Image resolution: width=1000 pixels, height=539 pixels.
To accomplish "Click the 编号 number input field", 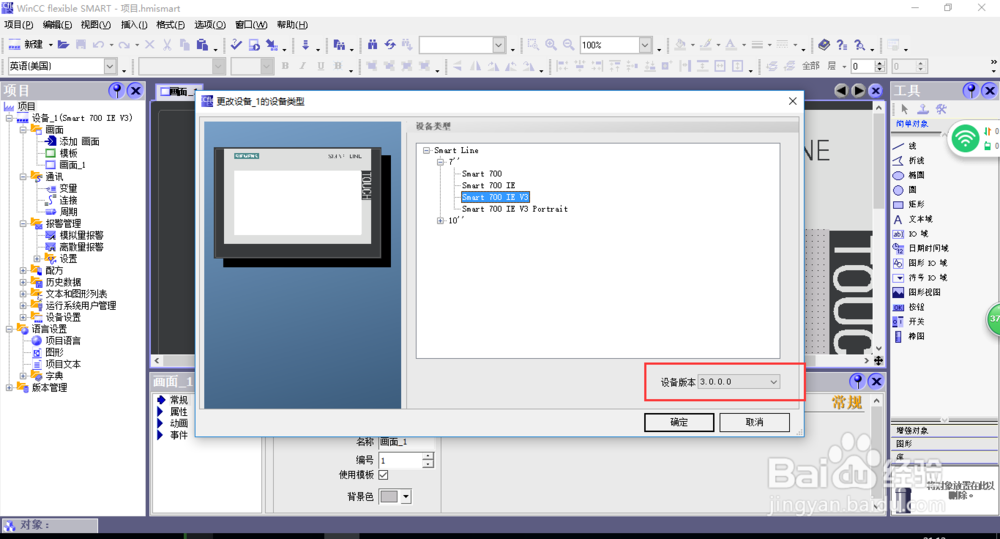I will tap(401, 460).
